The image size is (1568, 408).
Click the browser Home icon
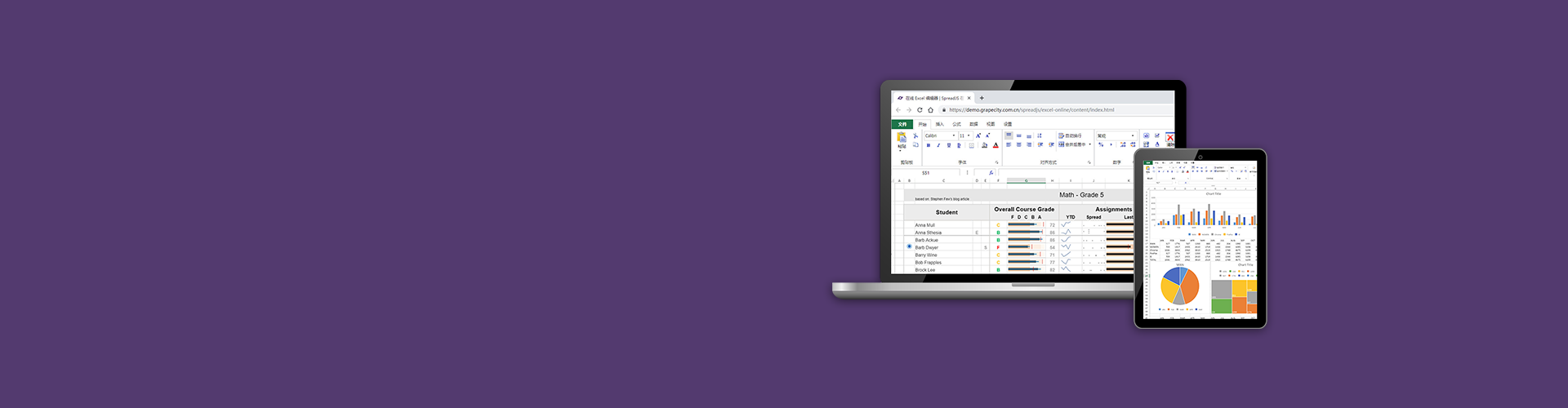[930, 110]
